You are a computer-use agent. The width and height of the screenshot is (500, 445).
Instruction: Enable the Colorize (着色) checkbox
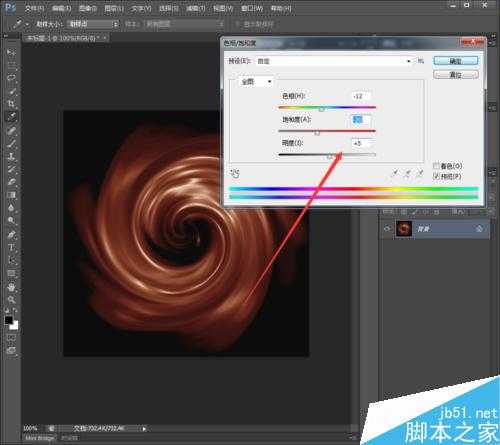pos(436,166)
